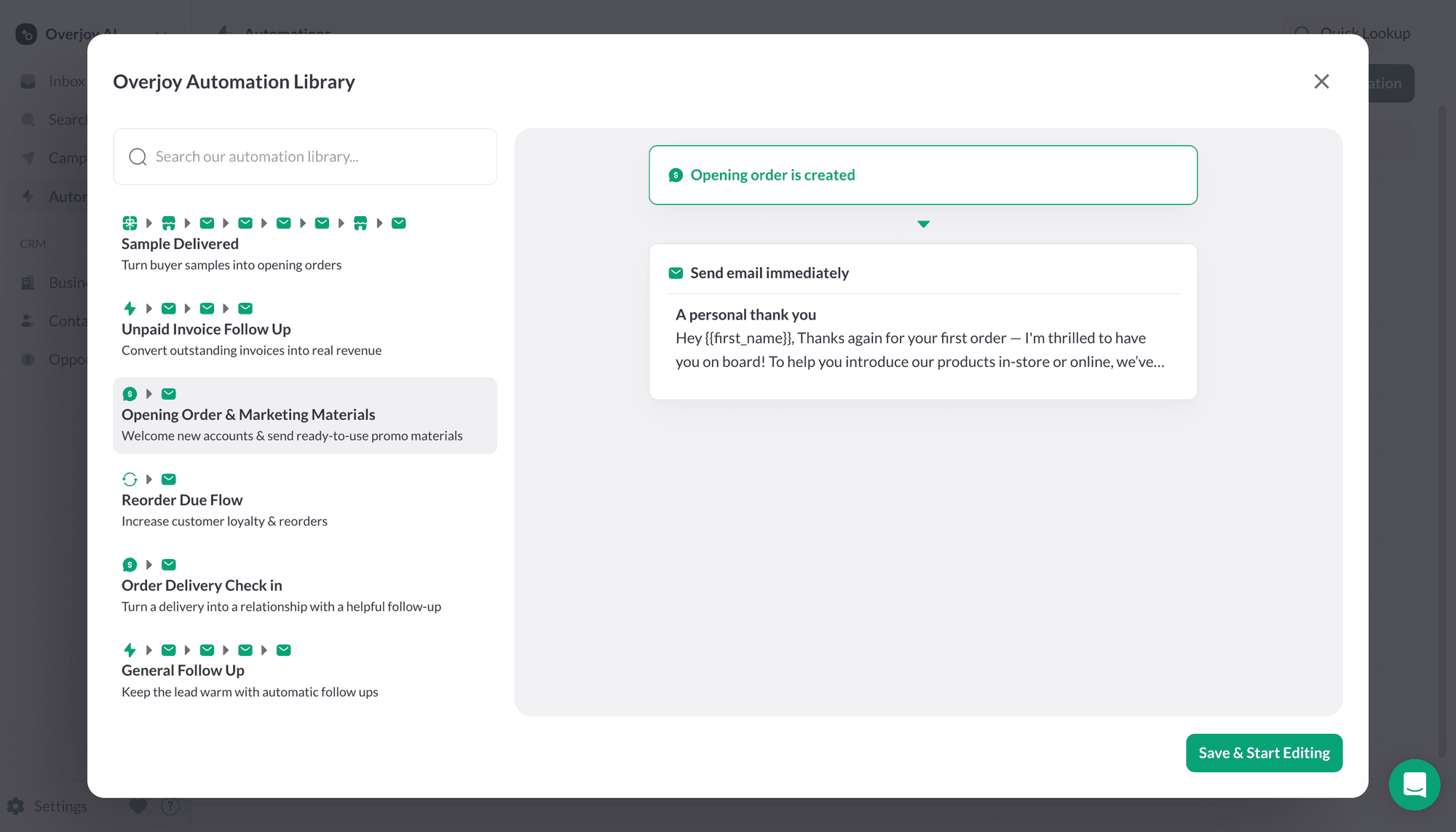The image size is (1456, 832).
Task: Select the Reorder Due Flow template
Action: click(305, 501)
